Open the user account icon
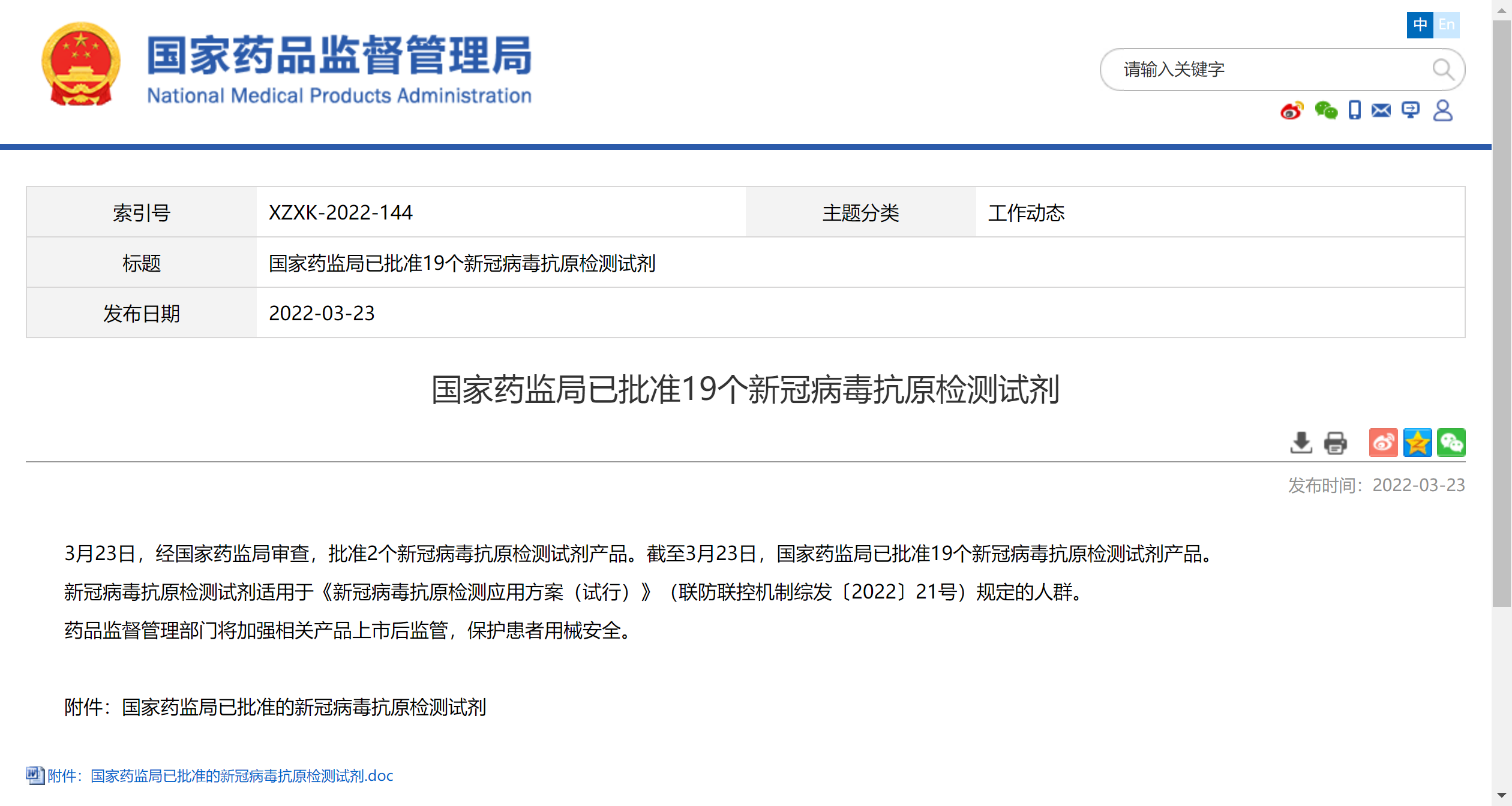The width and height of the screenshot is (1512, 806). pyautogui.click(x=1442, y=110)
